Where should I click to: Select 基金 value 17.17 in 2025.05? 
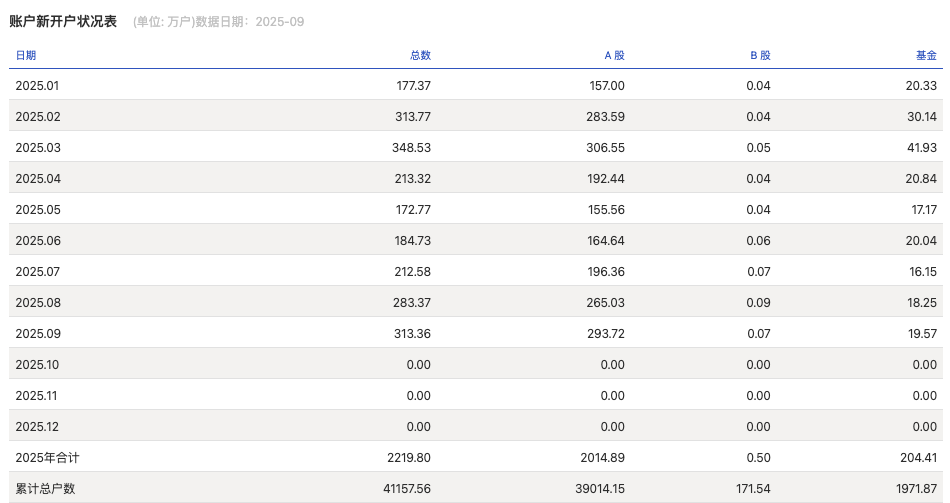point(921,210)
